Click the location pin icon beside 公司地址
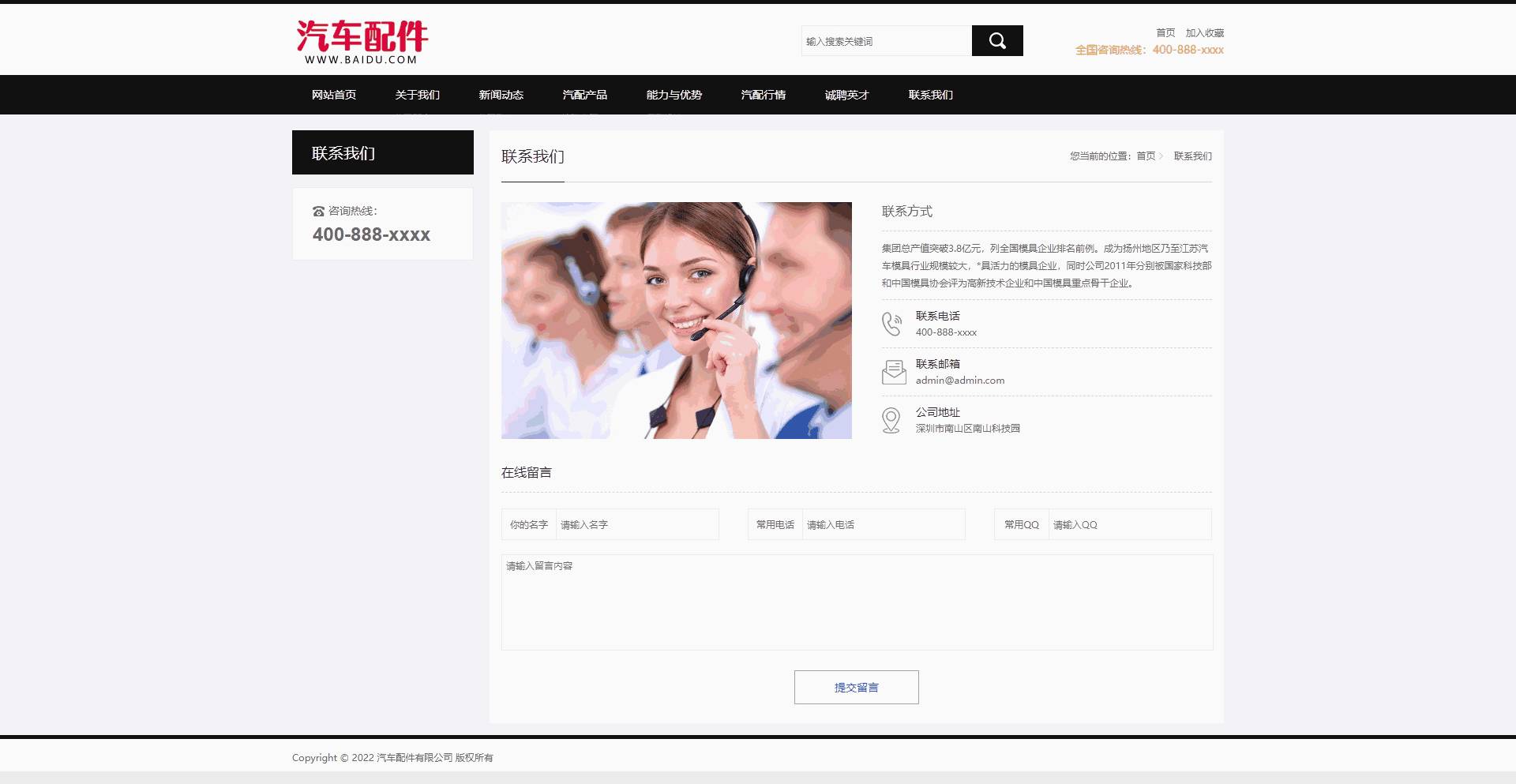Viewport: 1516px width, 784px height. (891, 420)
